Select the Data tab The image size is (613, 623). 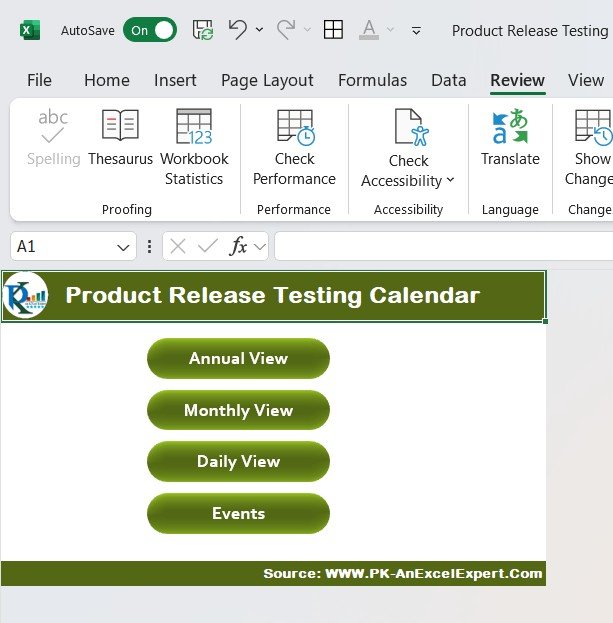[449, 80]
